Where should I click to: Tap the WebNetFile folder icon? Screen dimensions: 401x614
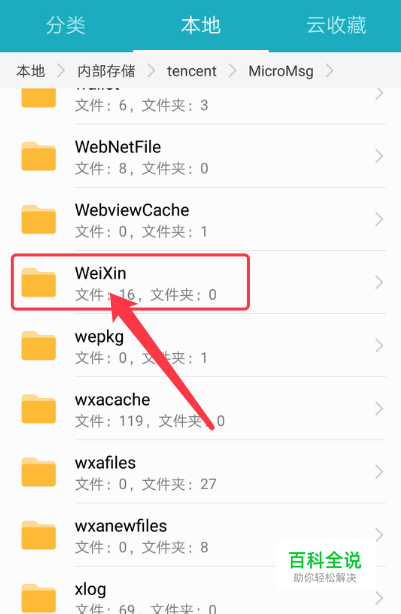tap(38, 156)
